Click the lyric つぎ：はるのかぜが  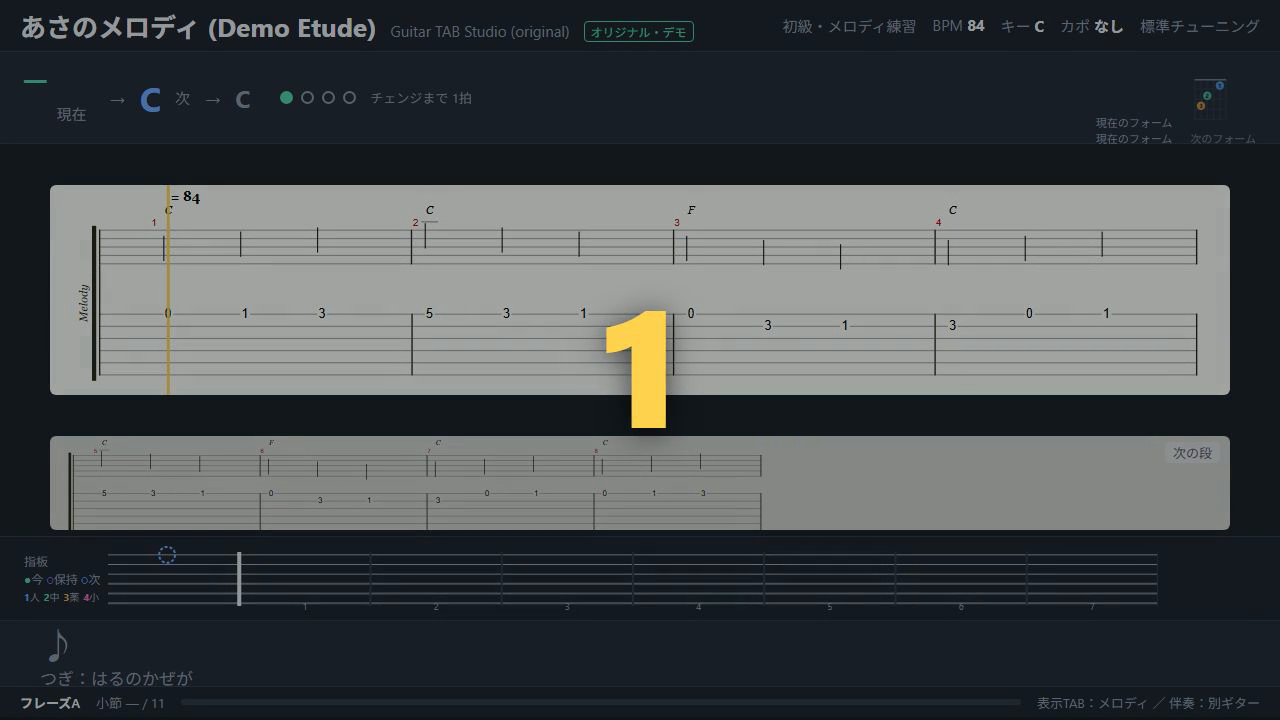point(116,678)
